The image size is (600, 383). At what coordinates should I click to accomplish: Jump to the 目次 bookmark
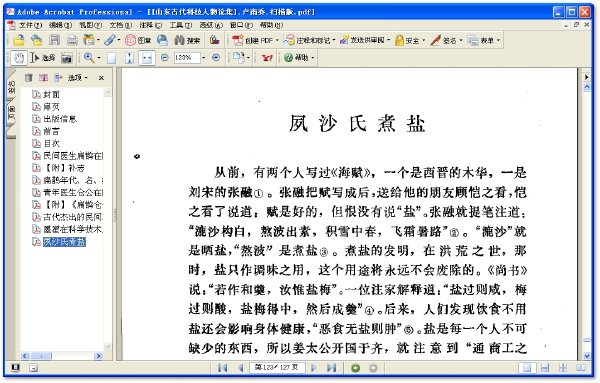[x=52, y=143]
